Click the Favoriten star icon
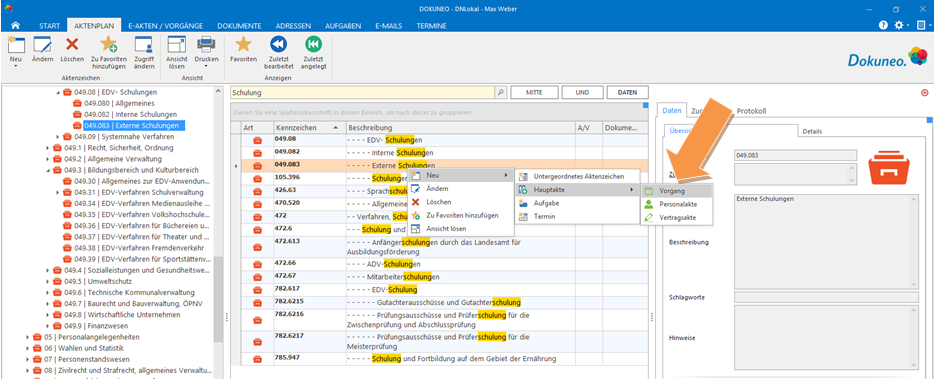934x383 pixels. (x=243, y=44)
